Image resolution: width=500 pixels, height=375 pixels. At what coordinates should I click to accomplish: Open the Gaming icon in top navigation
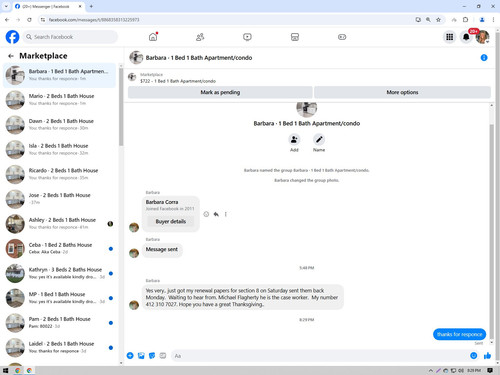pos(342,37)
